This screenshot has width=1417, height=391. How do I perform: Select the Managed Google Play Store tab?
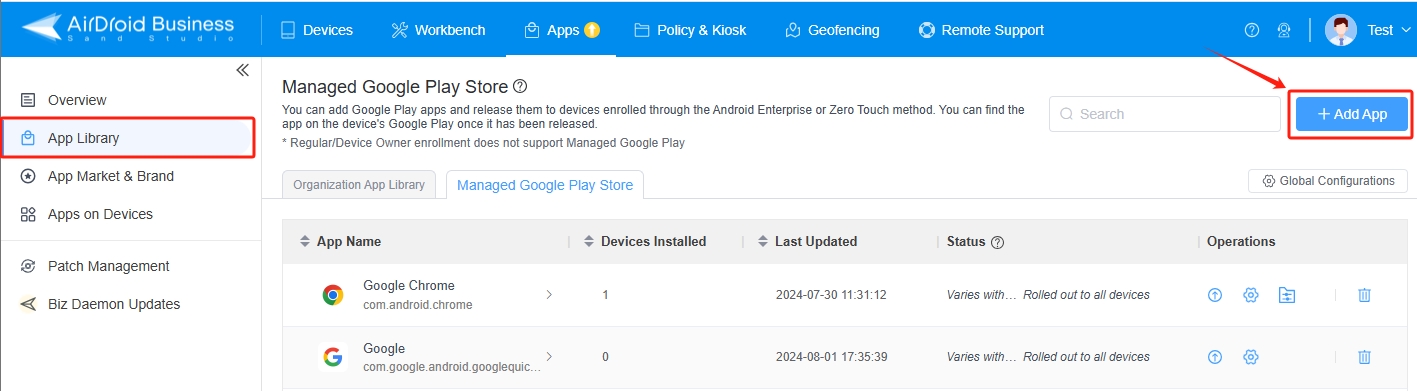[545, 185]
